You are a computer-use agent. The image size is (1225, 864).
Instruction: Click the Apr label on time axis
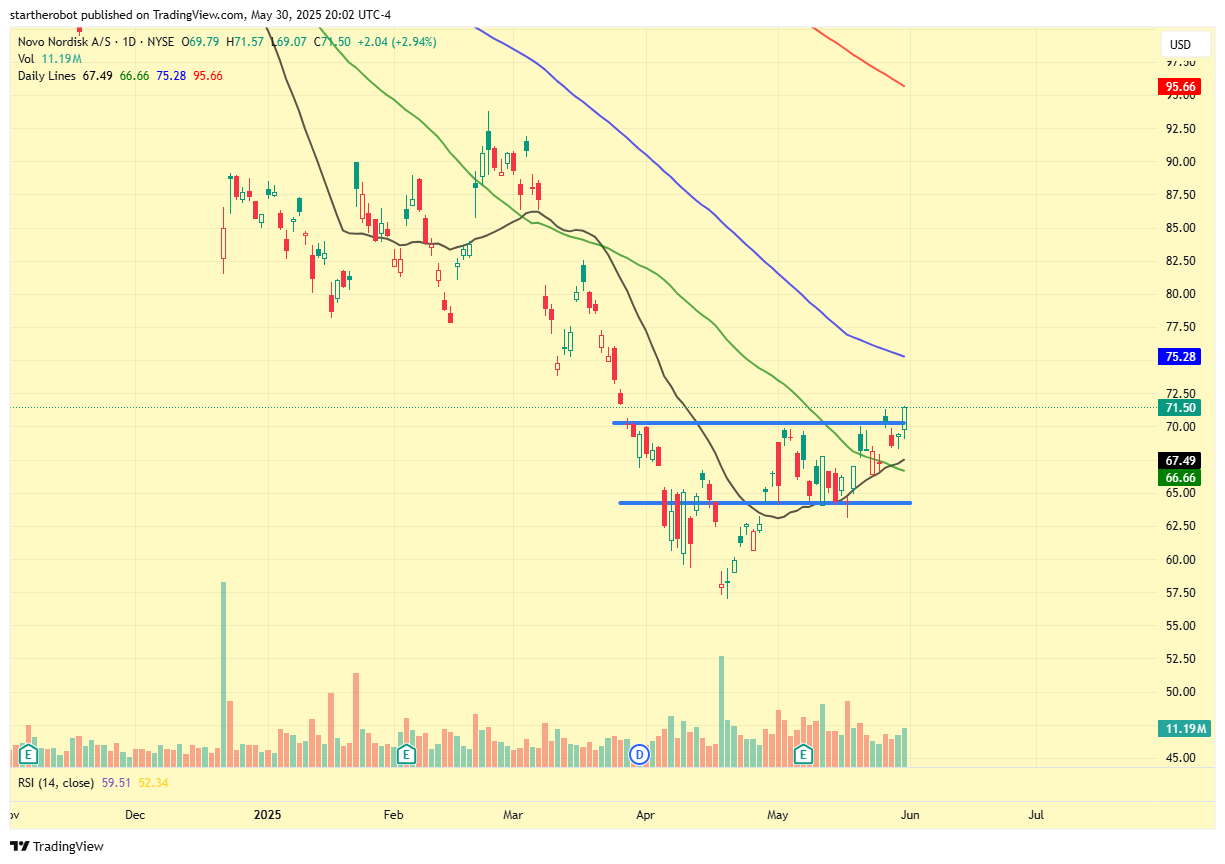click(646, 815)
